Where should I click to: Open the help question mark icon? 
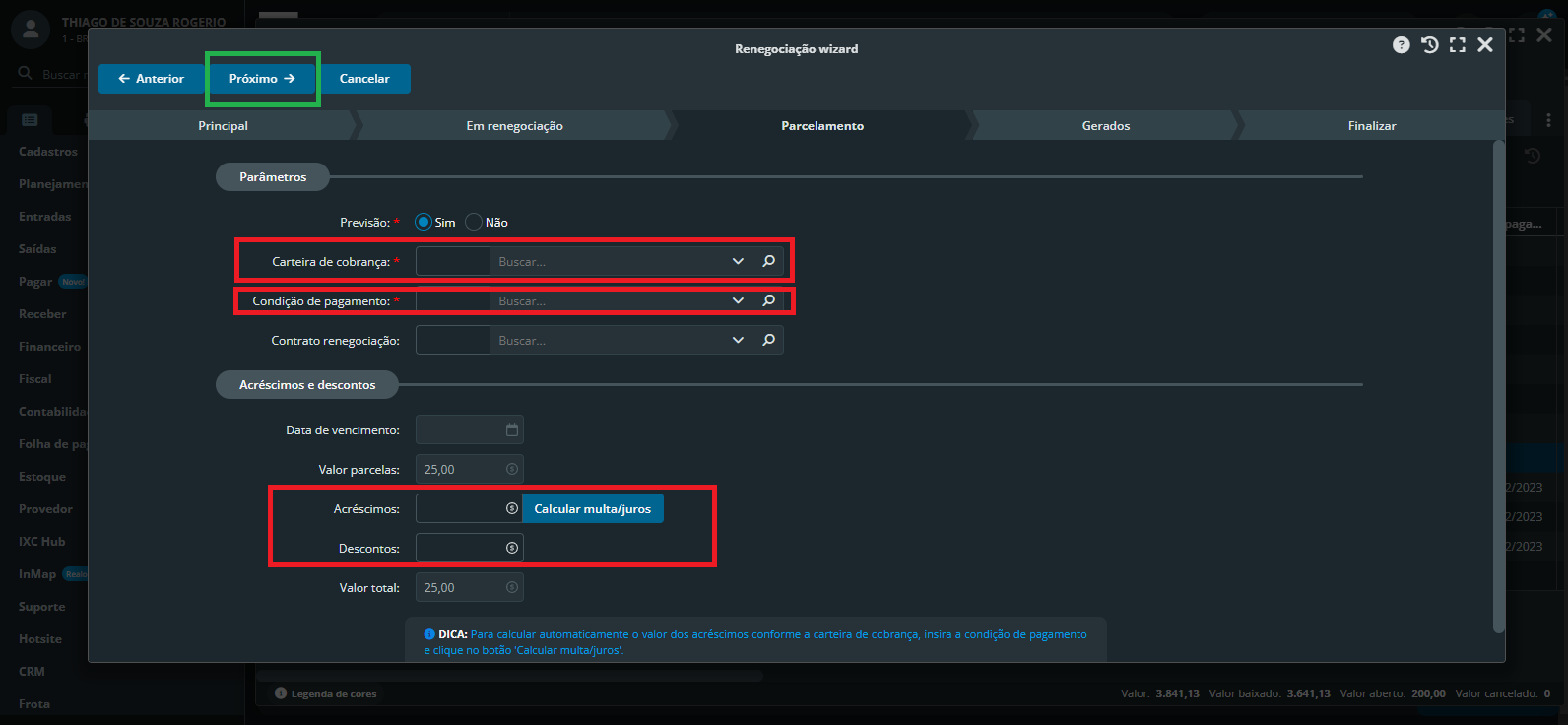pyautogui.click(x=1401, y=45)
